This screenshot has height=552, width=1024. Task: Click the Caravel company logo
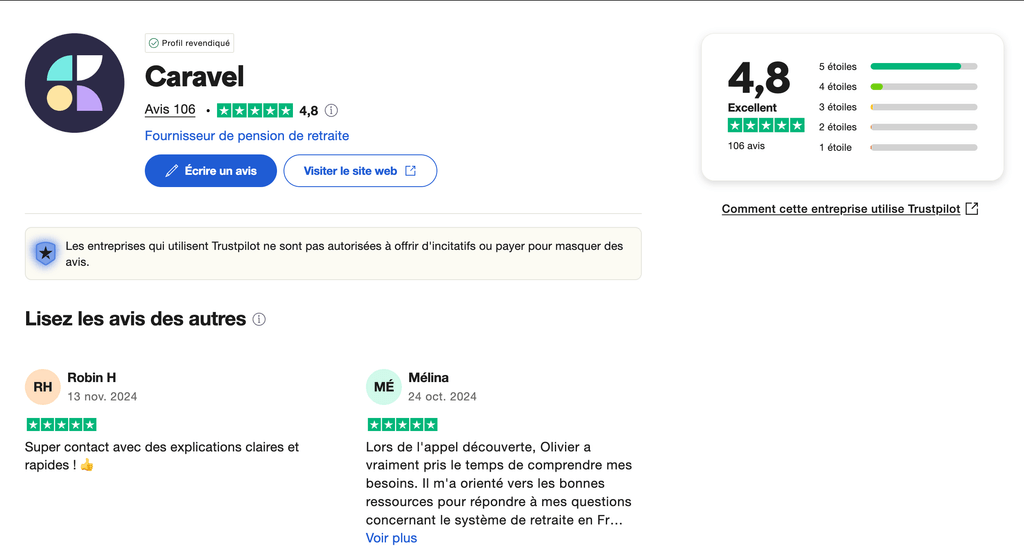(74, 83)
